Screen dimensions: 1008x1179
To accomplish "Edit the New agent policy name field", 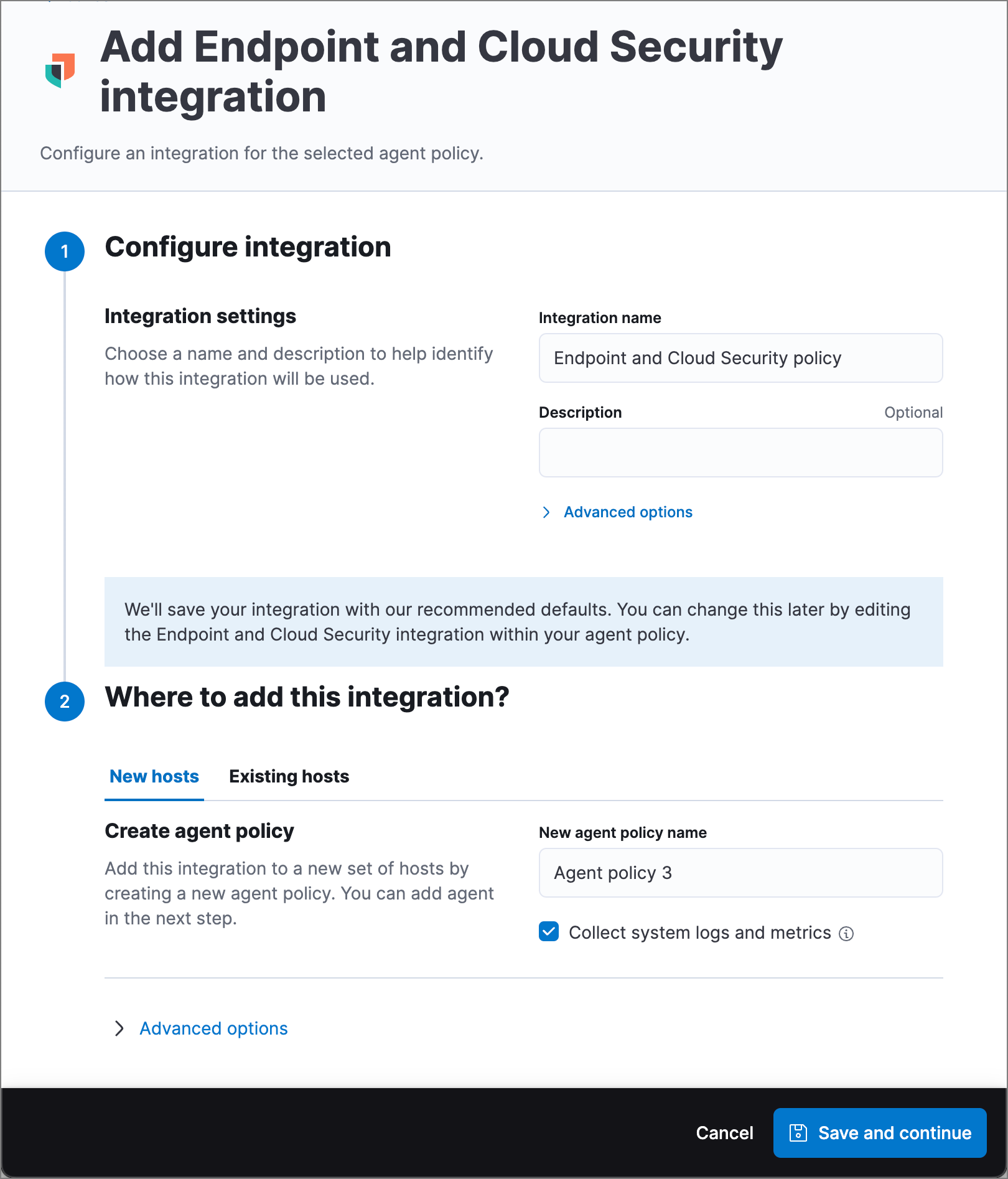I will [740, 873].
